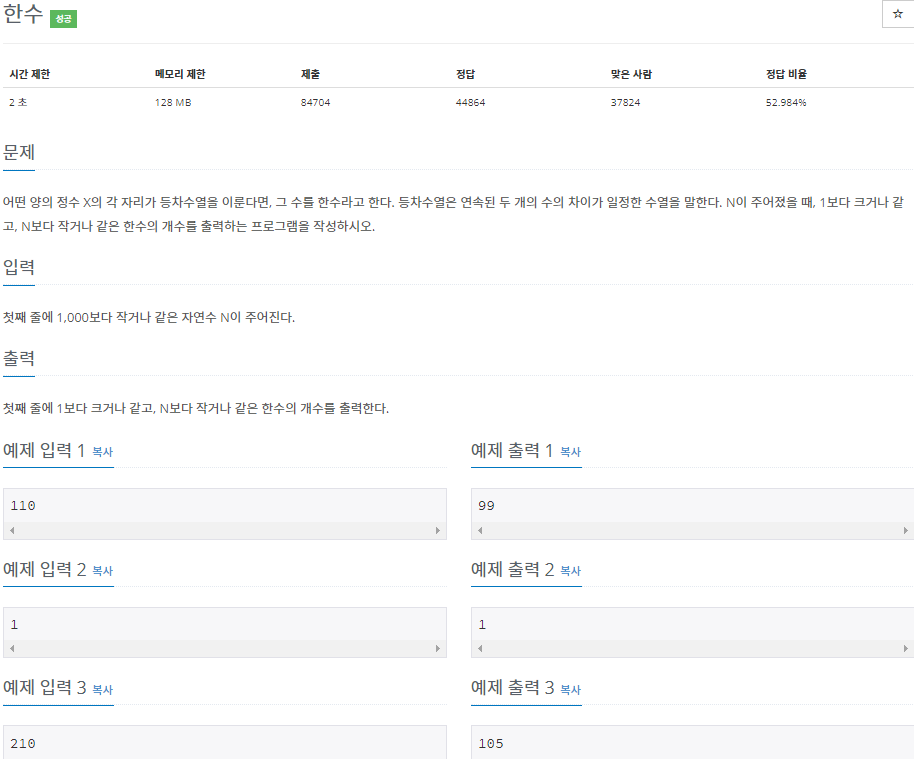Click the 입력 section heading
Viewport: 914px width, 759px height.
pos(19,267)
